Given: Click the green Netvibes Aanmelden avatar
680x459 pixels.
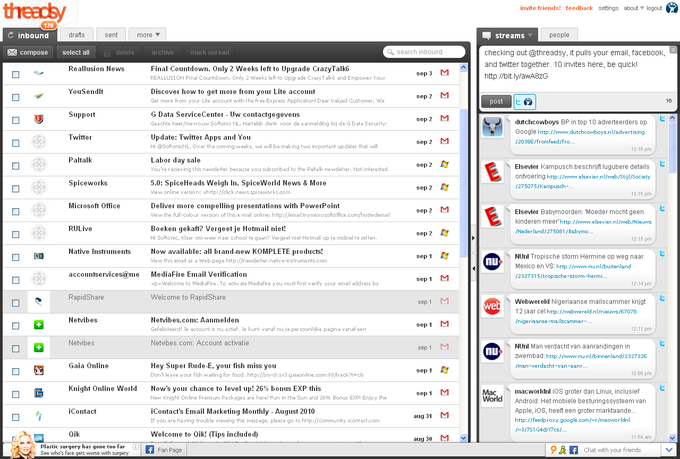Looking at the screenshot, I should [39, 325].
